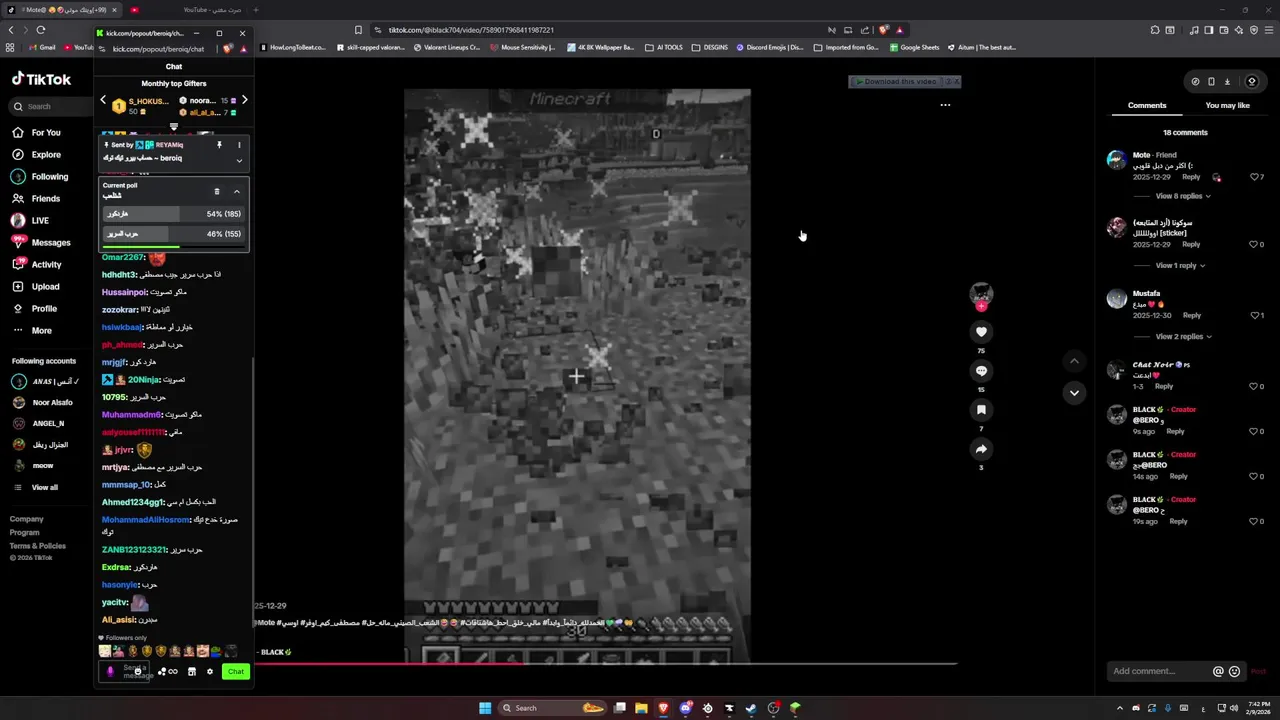
Task: Save video with bookmark icon
Action: pos(981,410)
